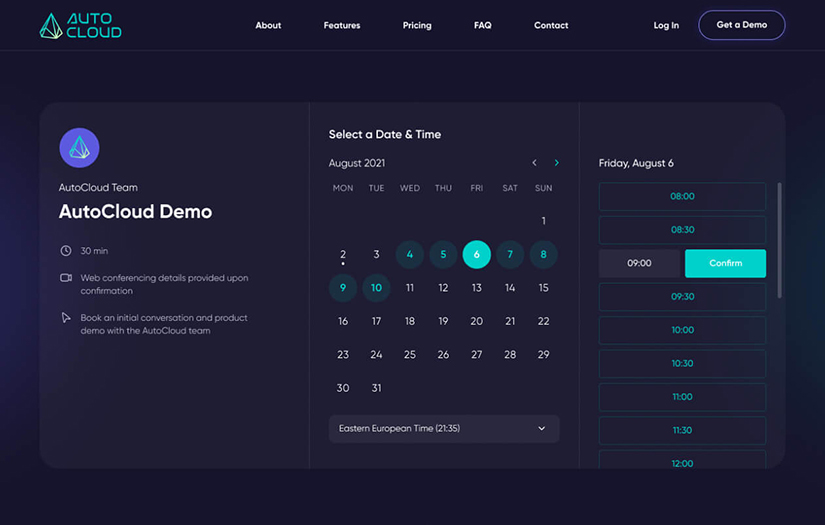Select the 12:00 time slot
The height and width of the screenshot is (525, 825).
pos(682,459)
